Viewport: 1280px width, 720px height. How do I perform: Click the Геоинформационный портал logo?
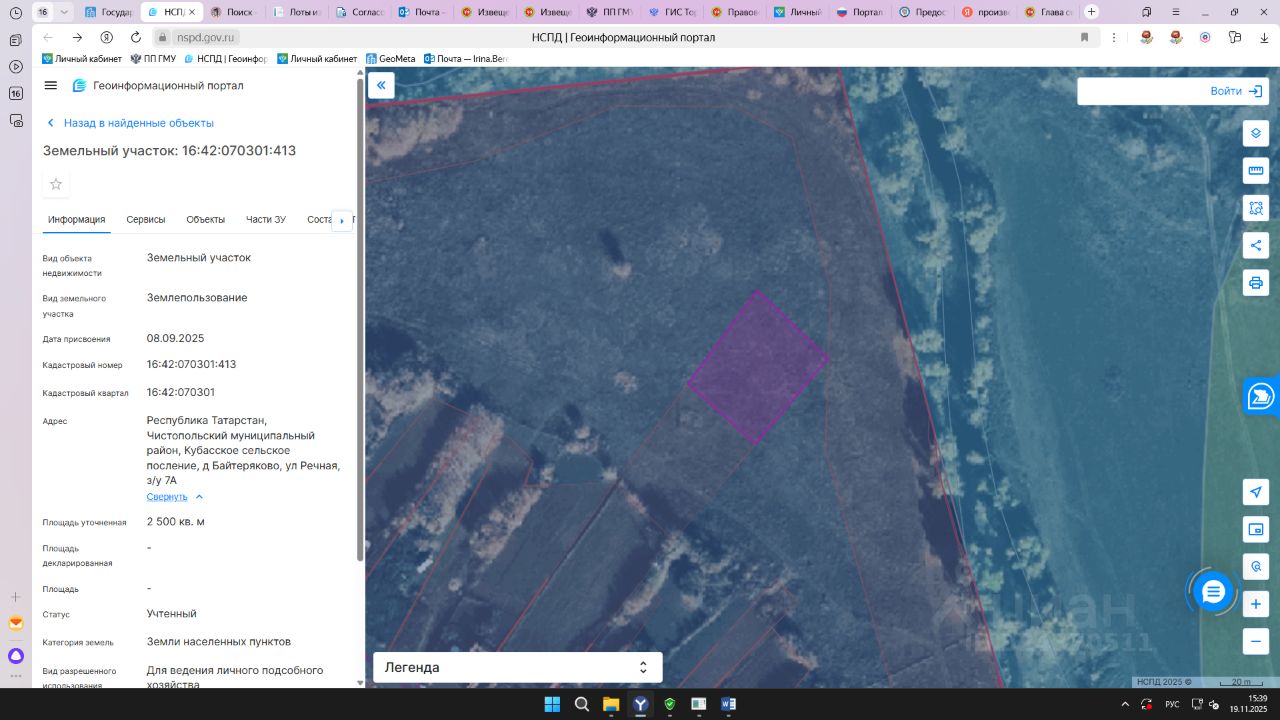click(x=158, y=86)
